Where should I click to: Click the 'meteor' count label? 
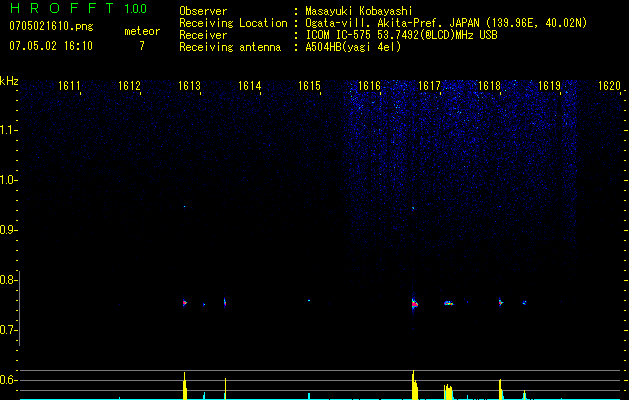pos(142,31)
